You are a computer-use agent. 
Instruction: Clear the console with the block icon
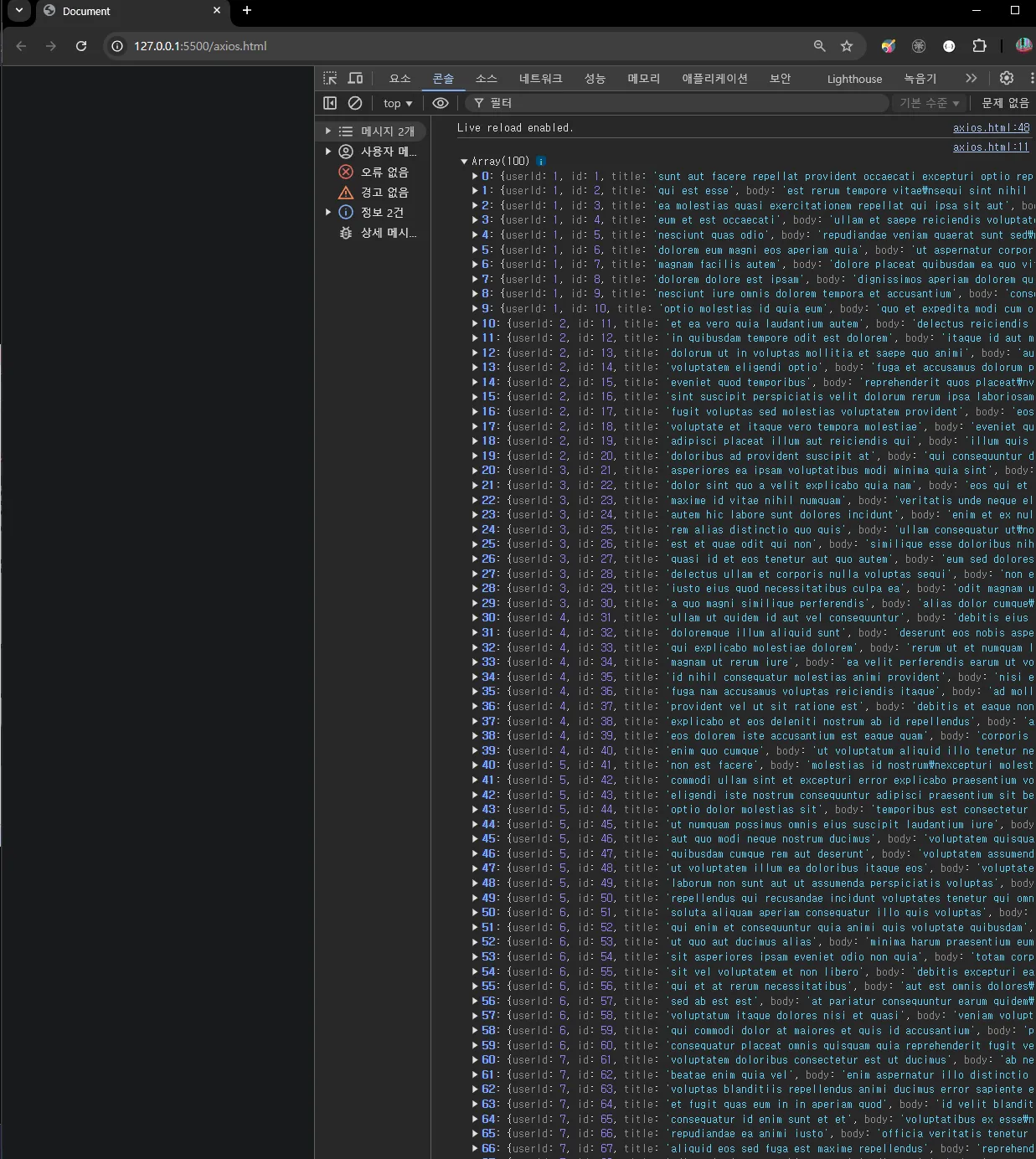click(355, 103)
